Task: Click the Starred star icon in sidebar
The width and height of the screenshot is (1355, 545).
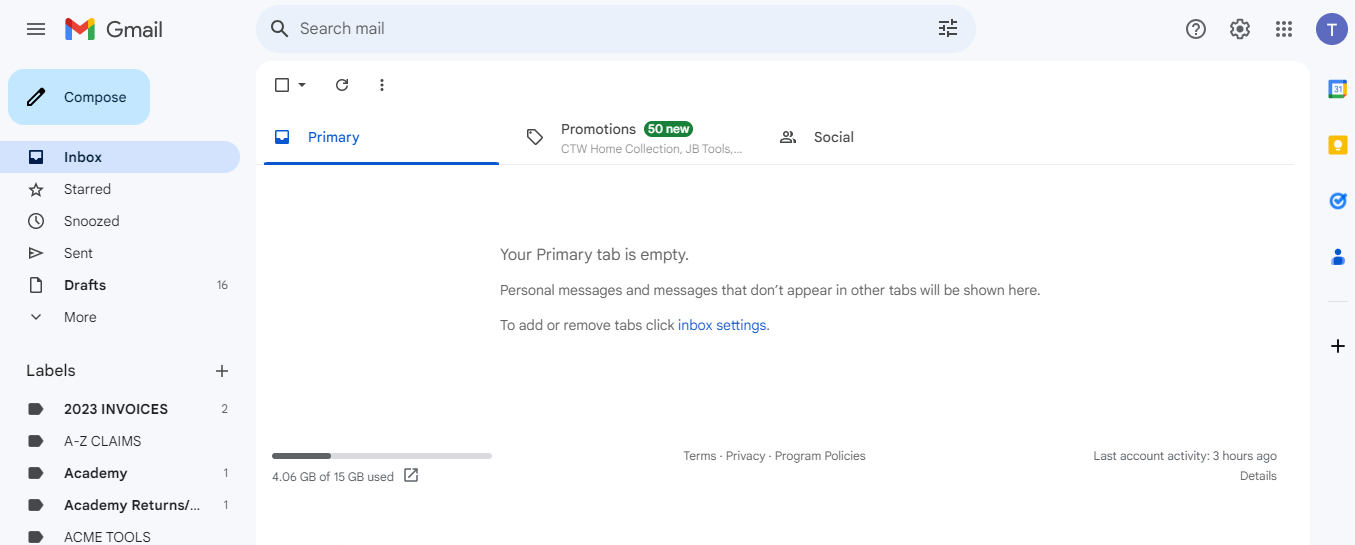Action: [x=36, y=189]
